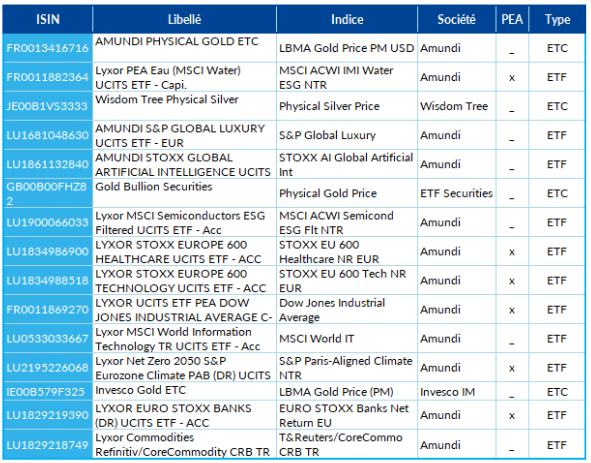This screenshot has height=463, width=591.
Task: Click the Type column header
Action: [x=557, y=19]
